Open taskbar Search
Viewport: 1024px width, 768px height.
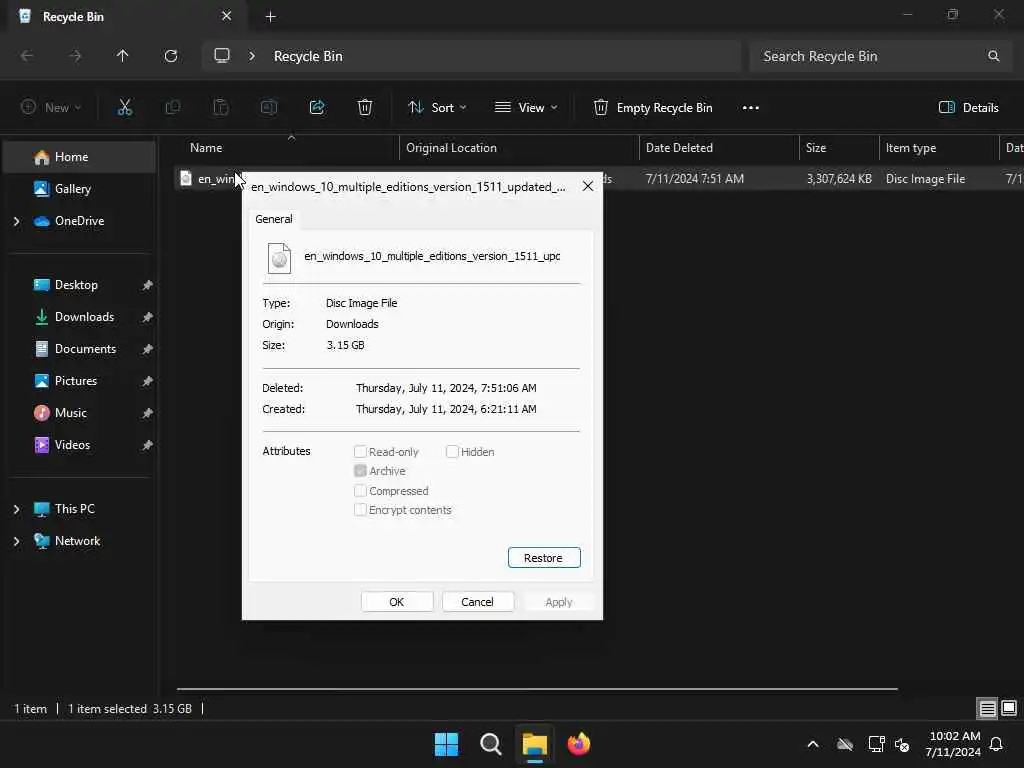(490, 744)
